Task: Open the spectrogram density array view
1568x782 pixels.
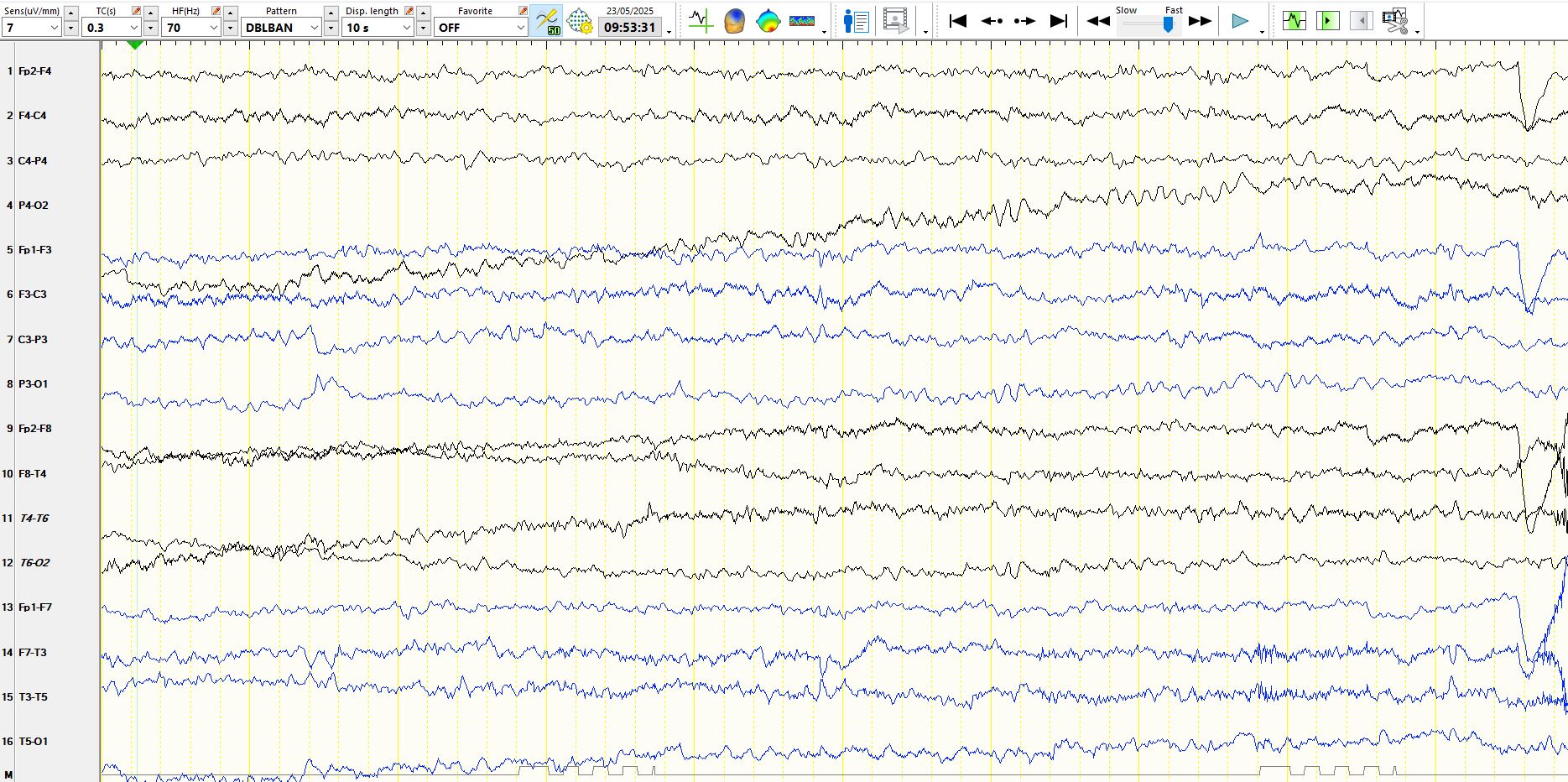Action: [x=802, y=21]
